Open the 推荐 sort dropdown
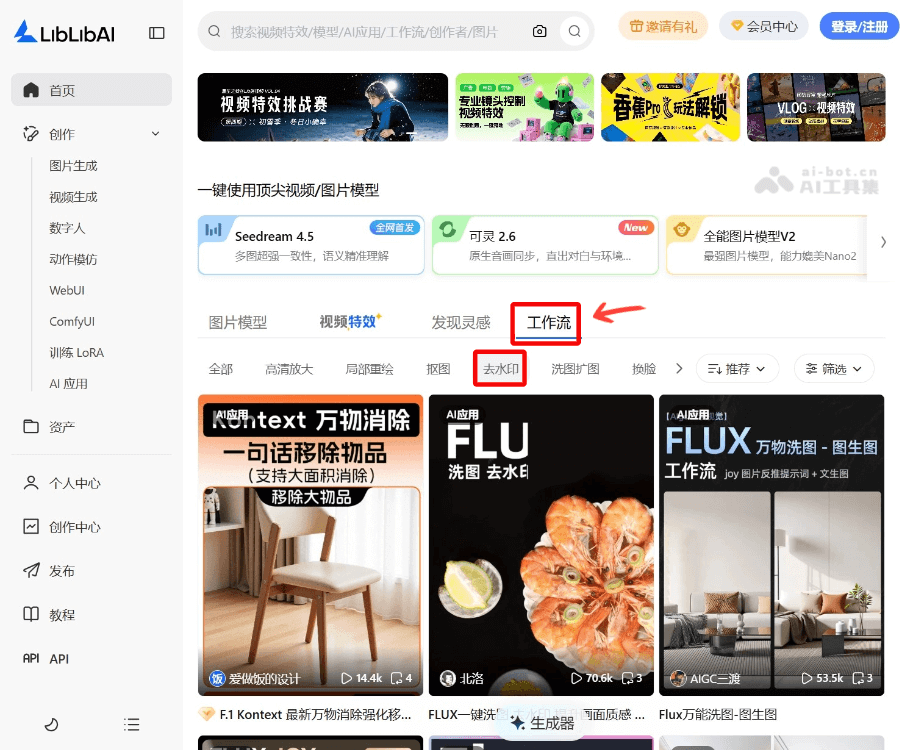The width and height of the screenshot is (900, 750). pos(737,369)
